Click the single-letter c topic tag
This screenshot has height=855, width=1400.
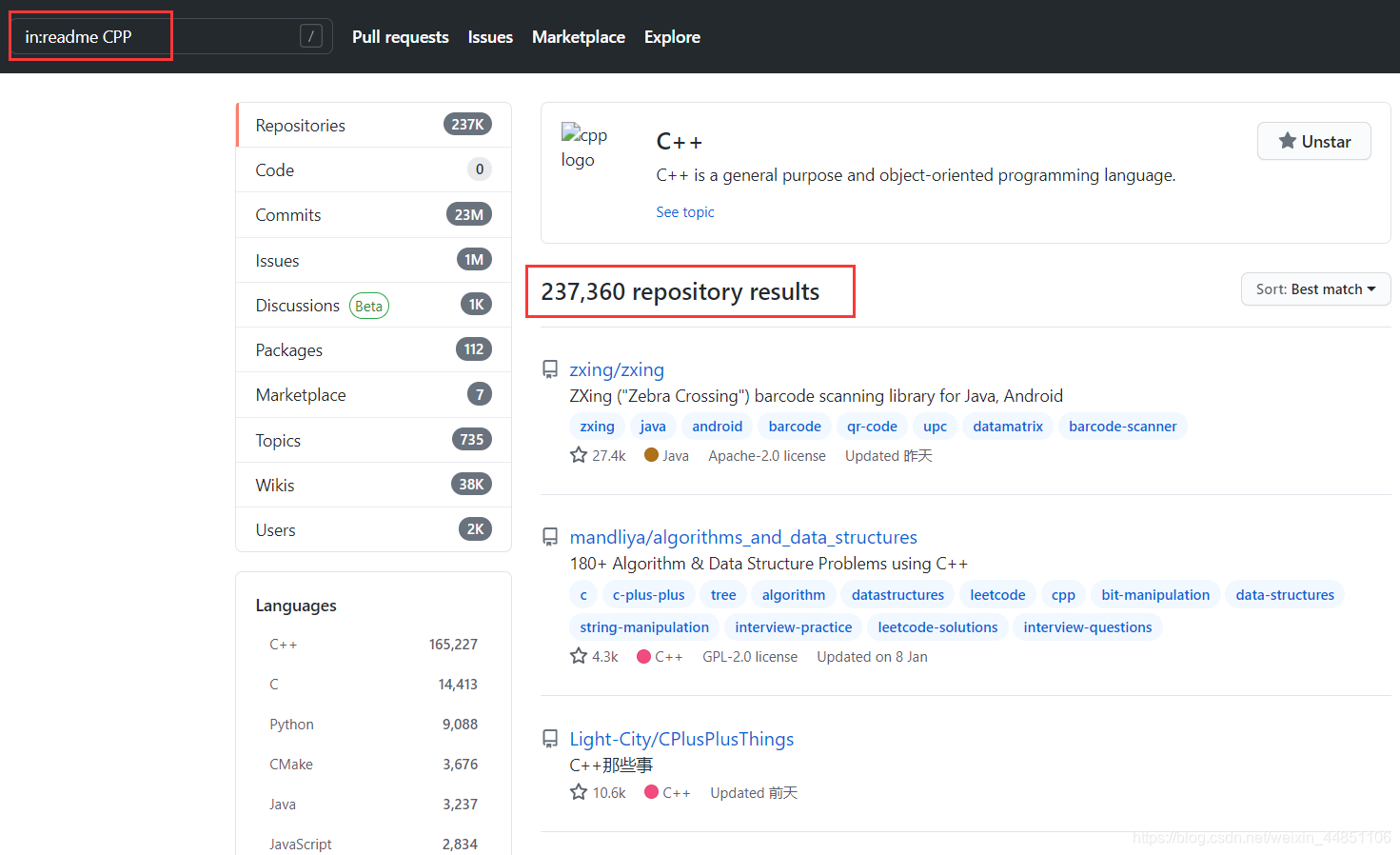pos(583,595)
